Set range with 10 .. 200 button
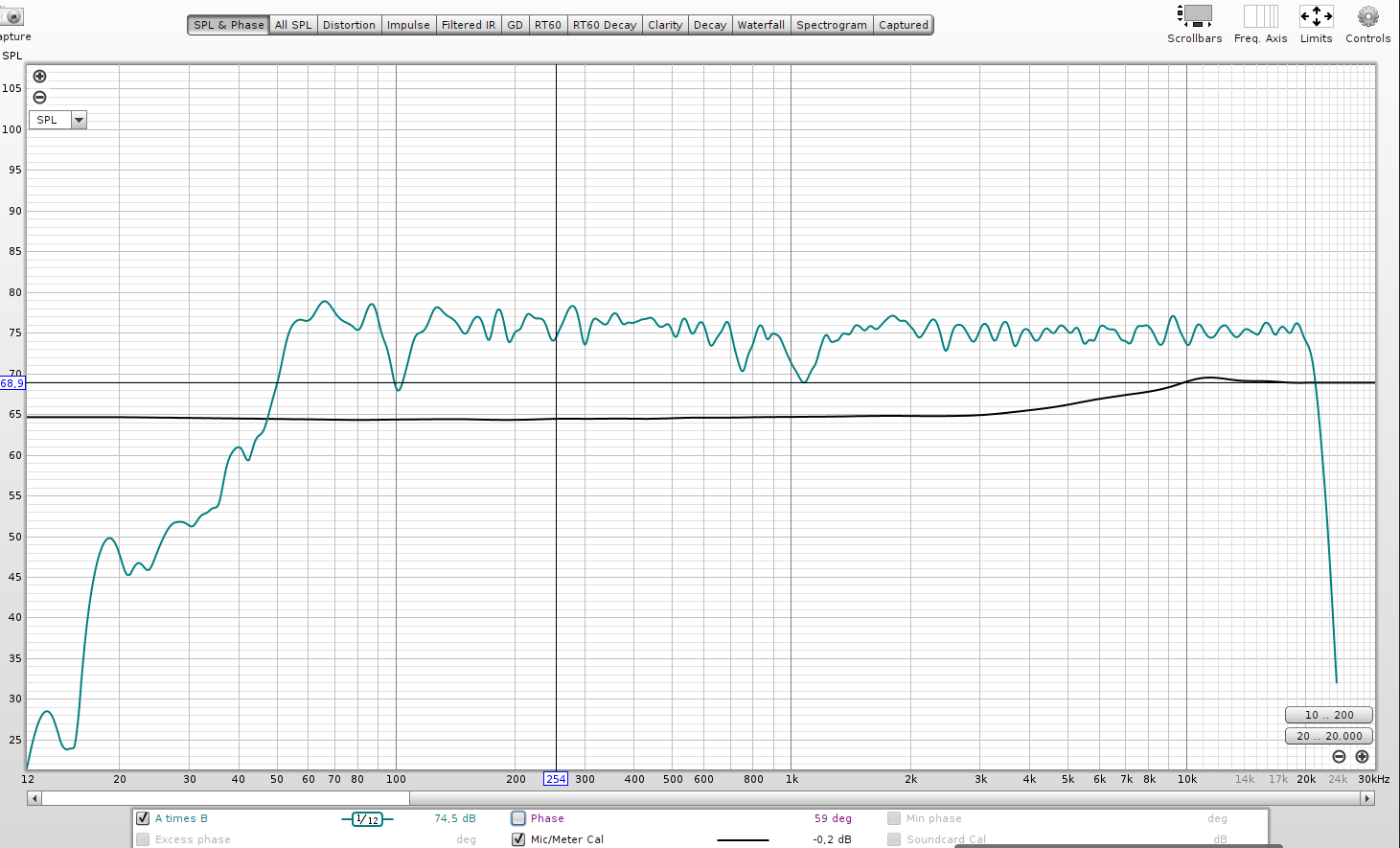1400x848 pixels. 1329,715
